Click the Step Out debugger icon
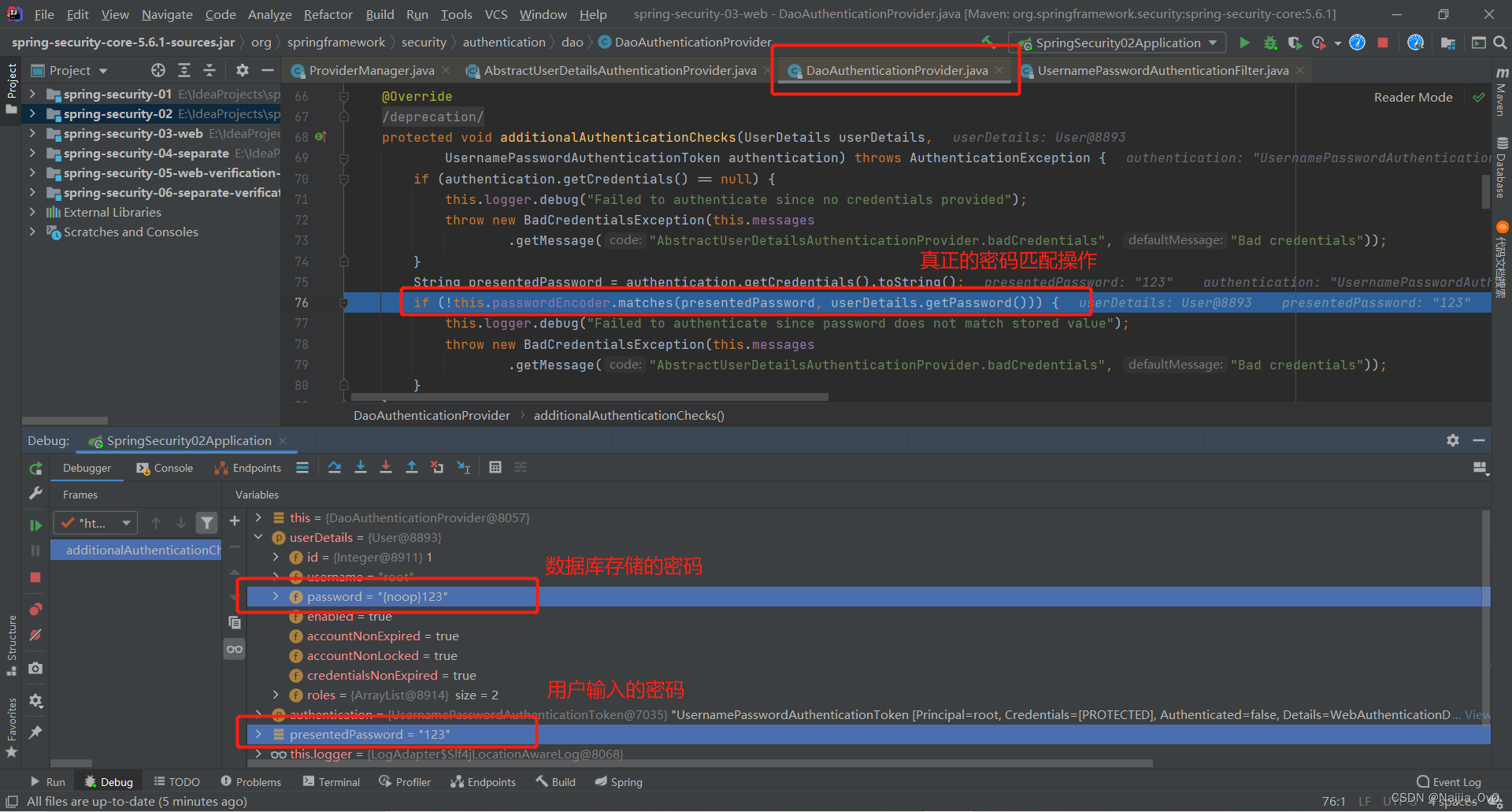Viewport: 1512px width, 812px height. [x=411, y=467]
